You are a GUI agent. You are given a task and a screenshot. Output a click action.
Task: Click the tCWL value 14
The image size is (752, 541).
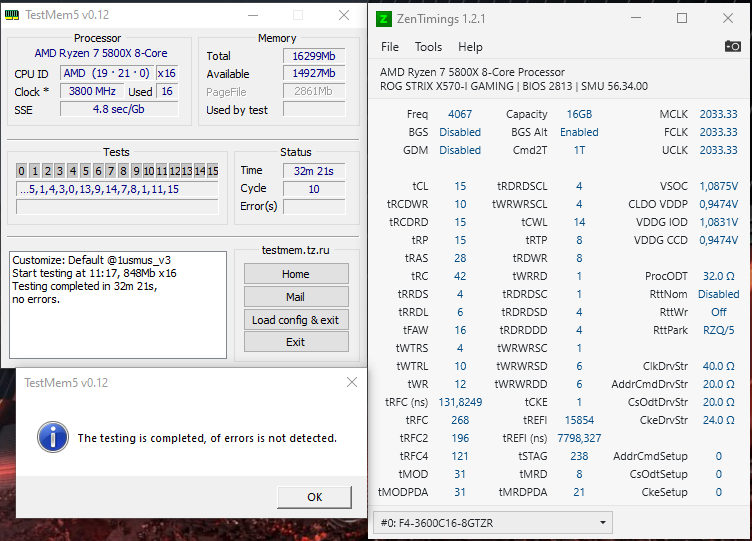(x=579, y=222)
